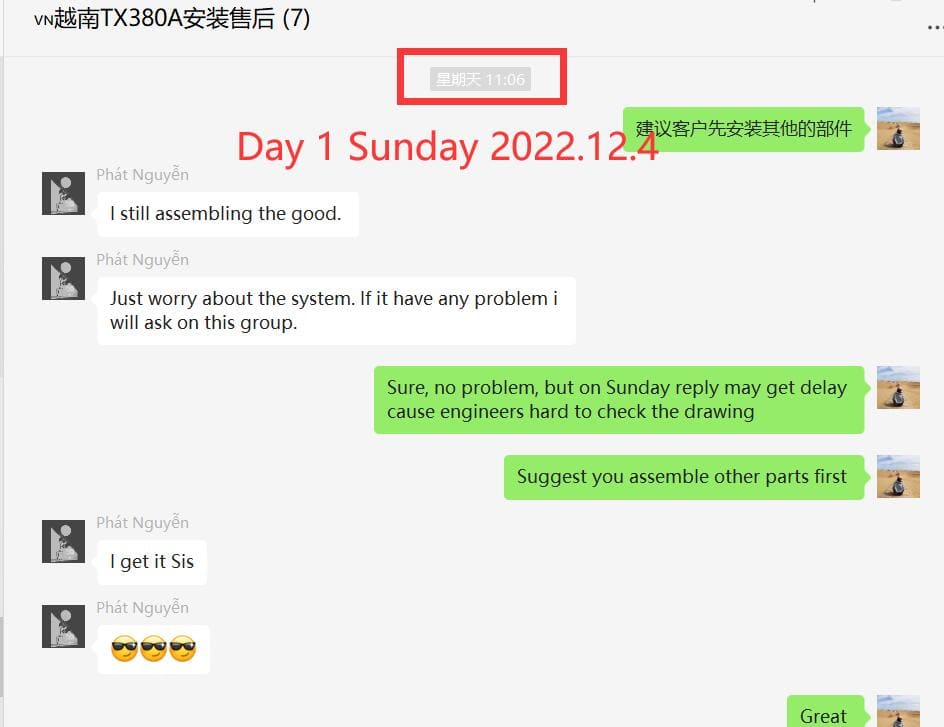Click own avatar next to Chinese message
This screenshot has height=727, width=944.
point(898,128)
